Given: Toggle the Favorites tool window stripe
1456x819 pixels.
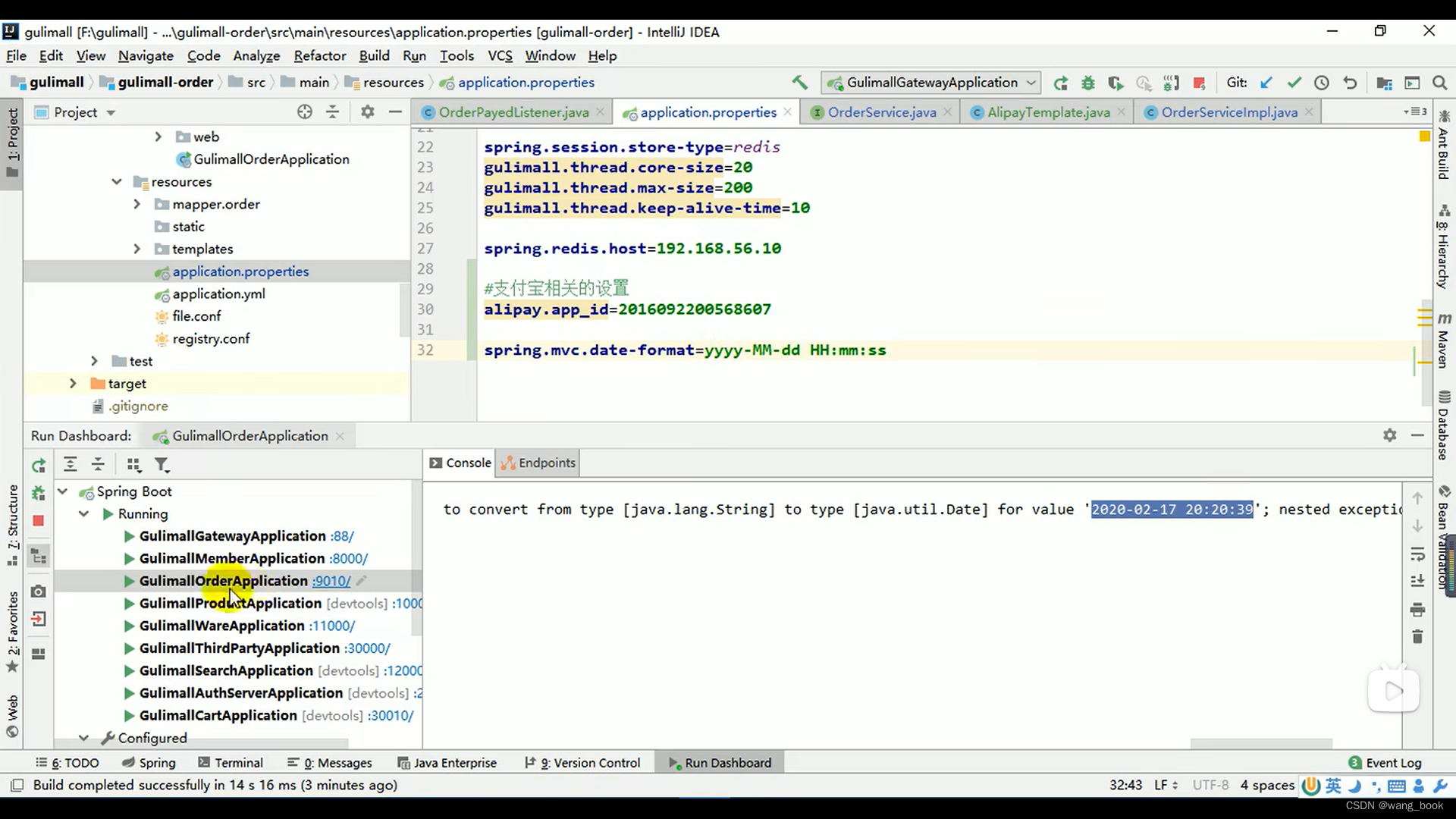Looking at the screenshot, I should click(12, 632).
